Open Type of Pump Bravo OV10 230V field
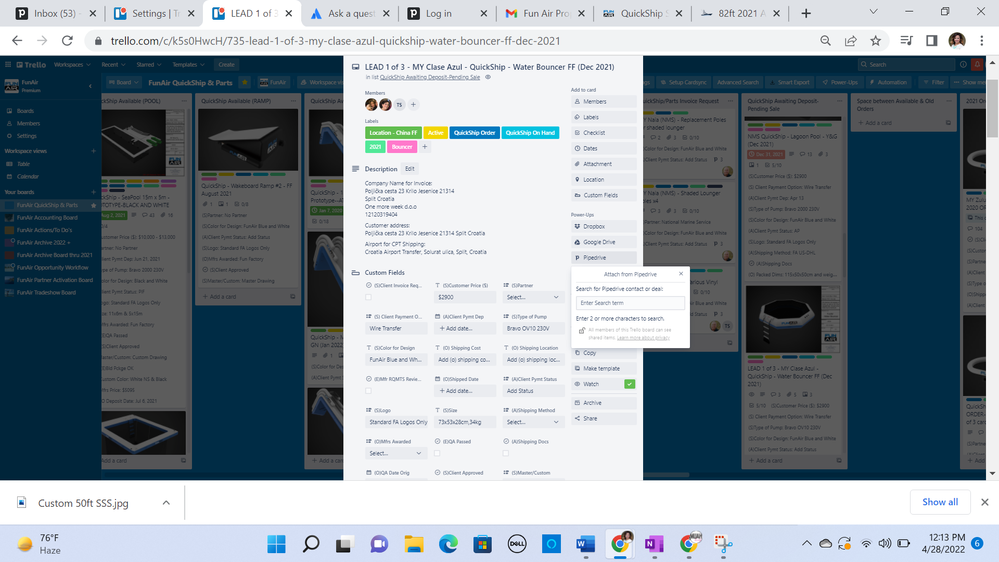Image resolution: width=999 pixels, height=562 pixels. click(533, 328)
